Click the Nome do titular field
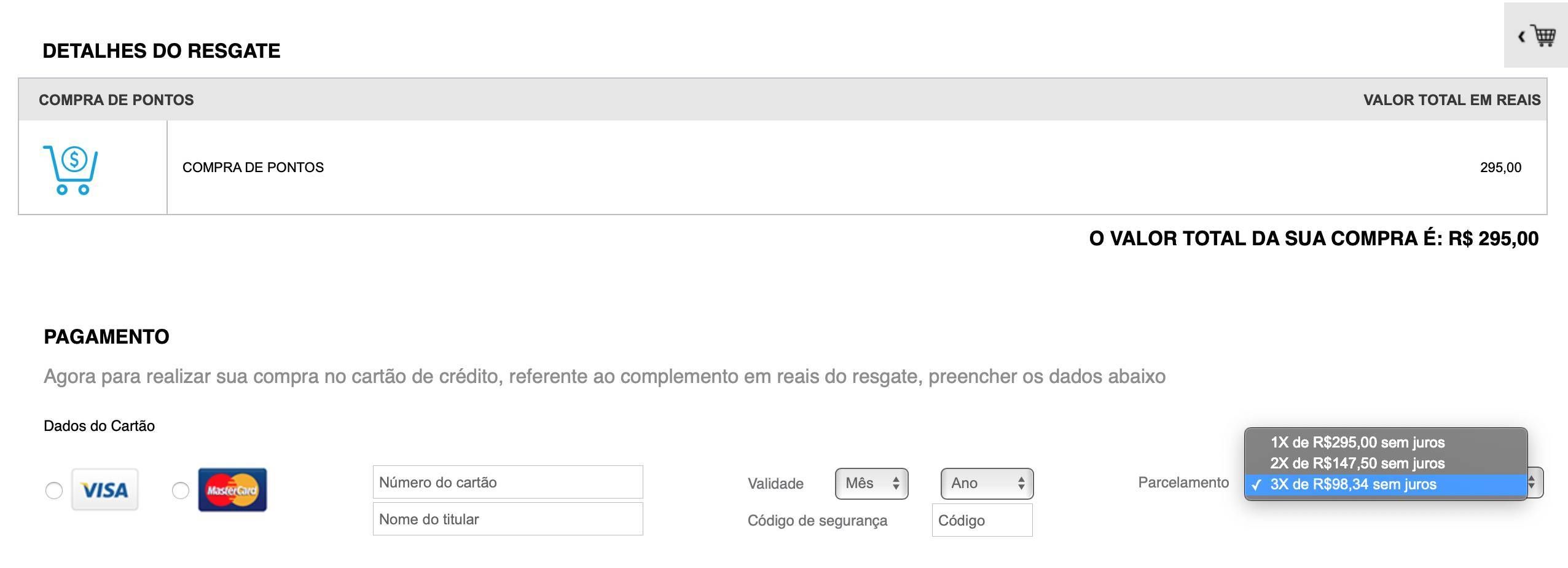Image resolution: width=1568 pixels, height=568 pixels. (508, 519)
